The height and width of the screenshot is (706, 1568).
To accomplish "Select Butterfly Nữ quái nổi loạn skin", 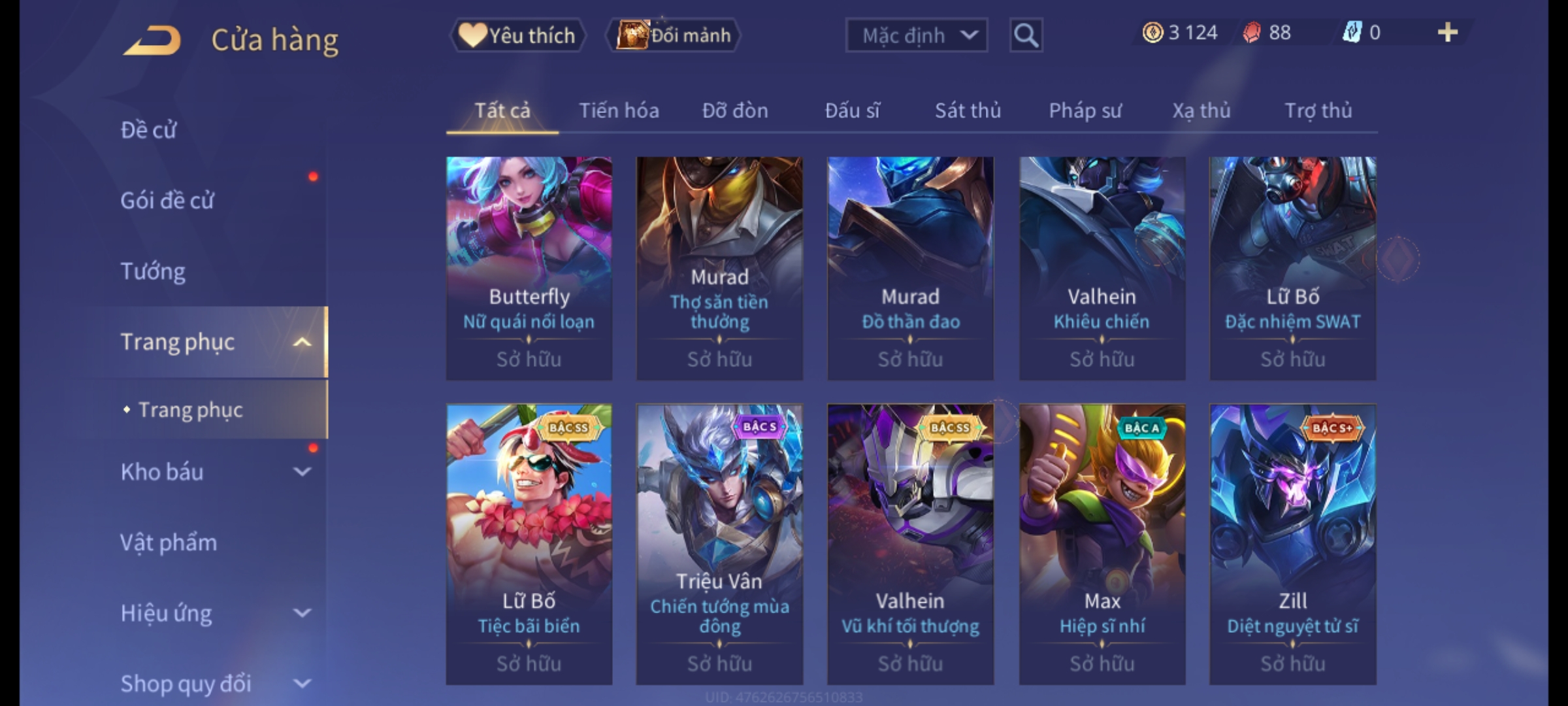I will click(529, 268).
